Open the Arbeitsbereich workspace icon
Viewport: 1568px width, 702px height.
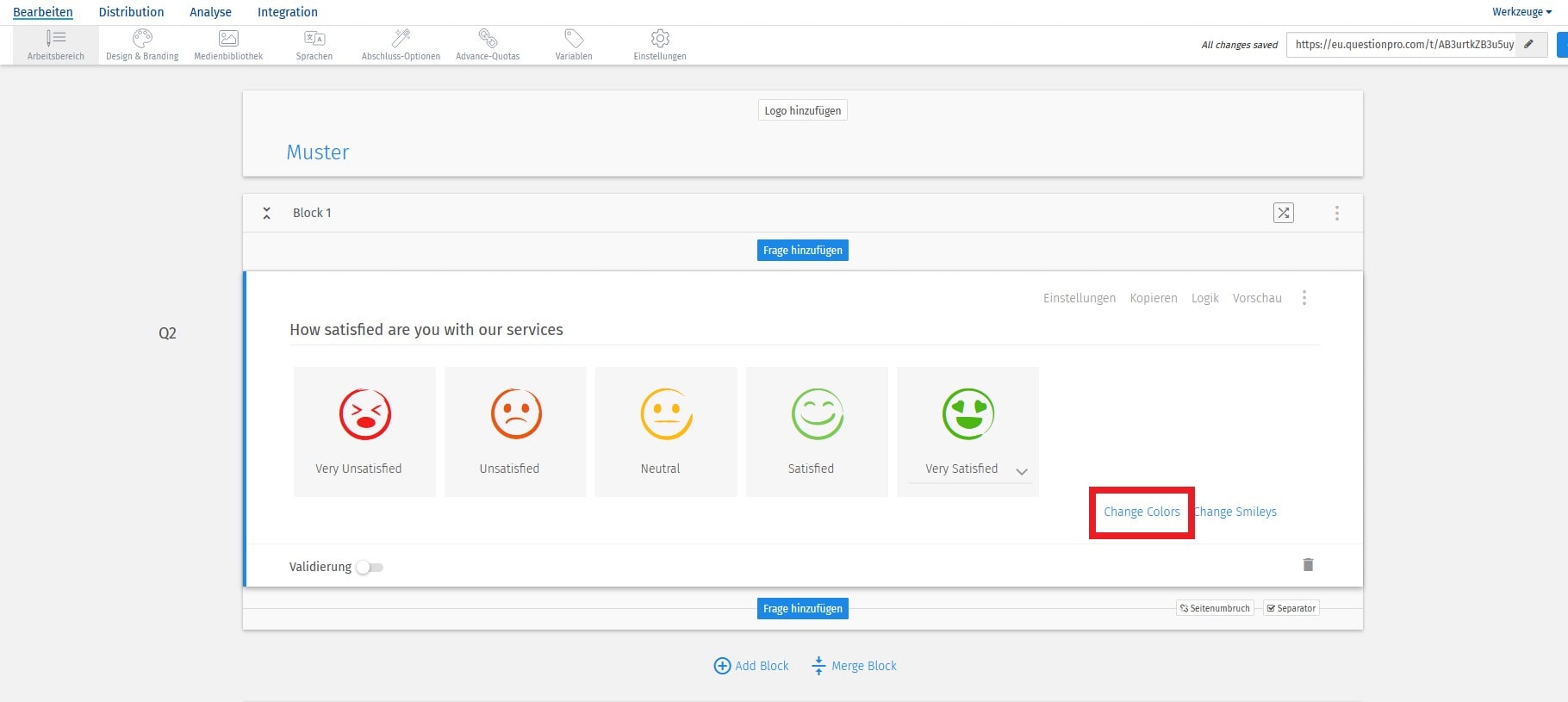56,38
